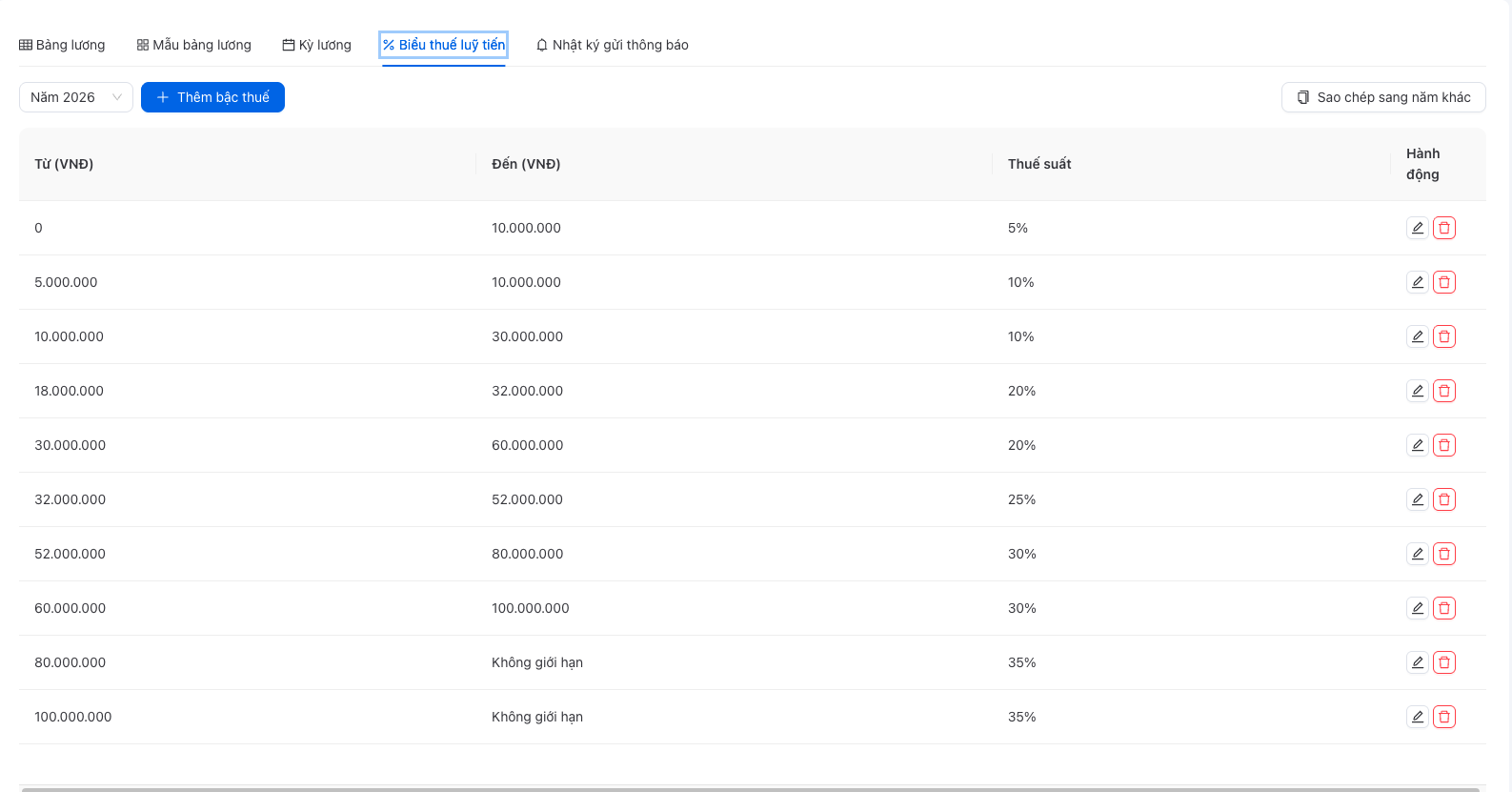Edit the 30.000.000 to 60.000.000 bracket
The width and height of the screenshot is (1512, 792).
[x=1418, y=445]
